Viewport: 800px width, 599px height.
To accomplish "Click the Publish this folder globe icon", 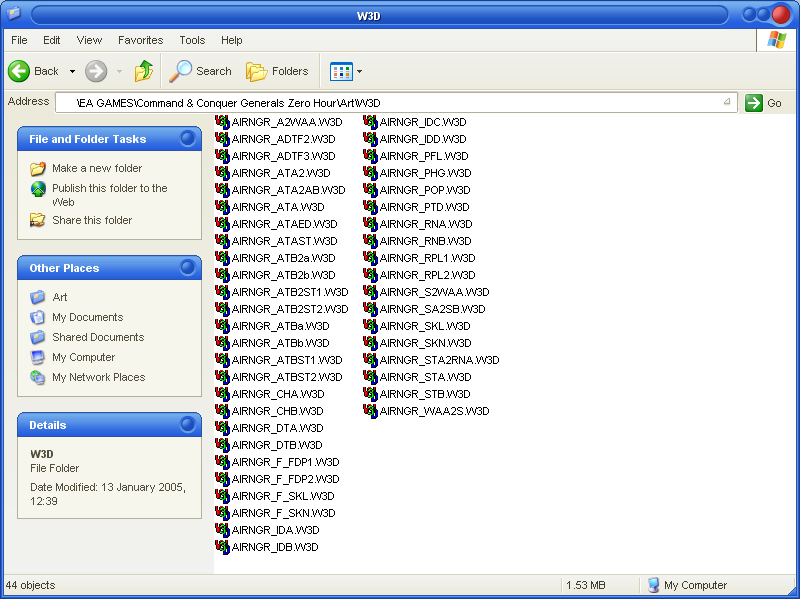I will (x=38, y=189).
